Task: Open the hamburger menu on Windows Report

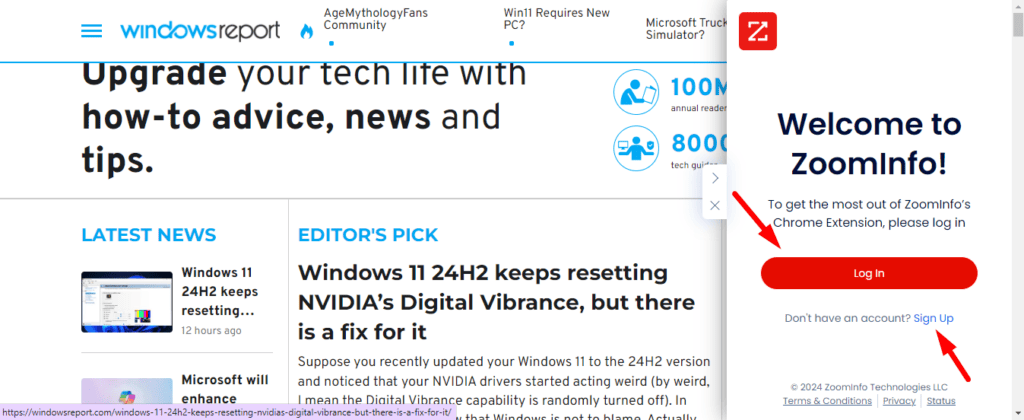Action: coord(91,31)
